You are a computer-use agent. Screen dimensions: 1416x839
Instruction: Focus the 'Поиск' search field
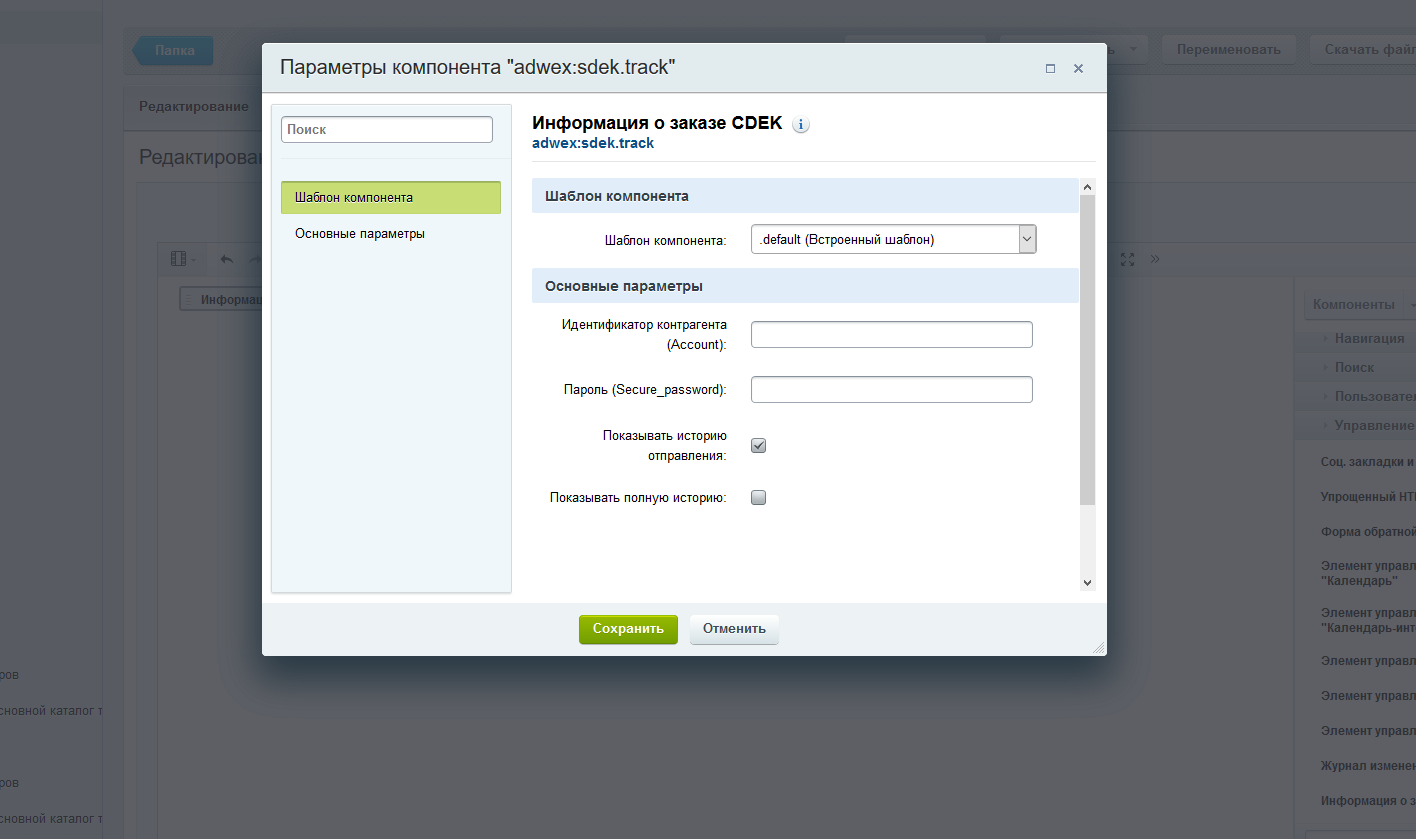387,129
